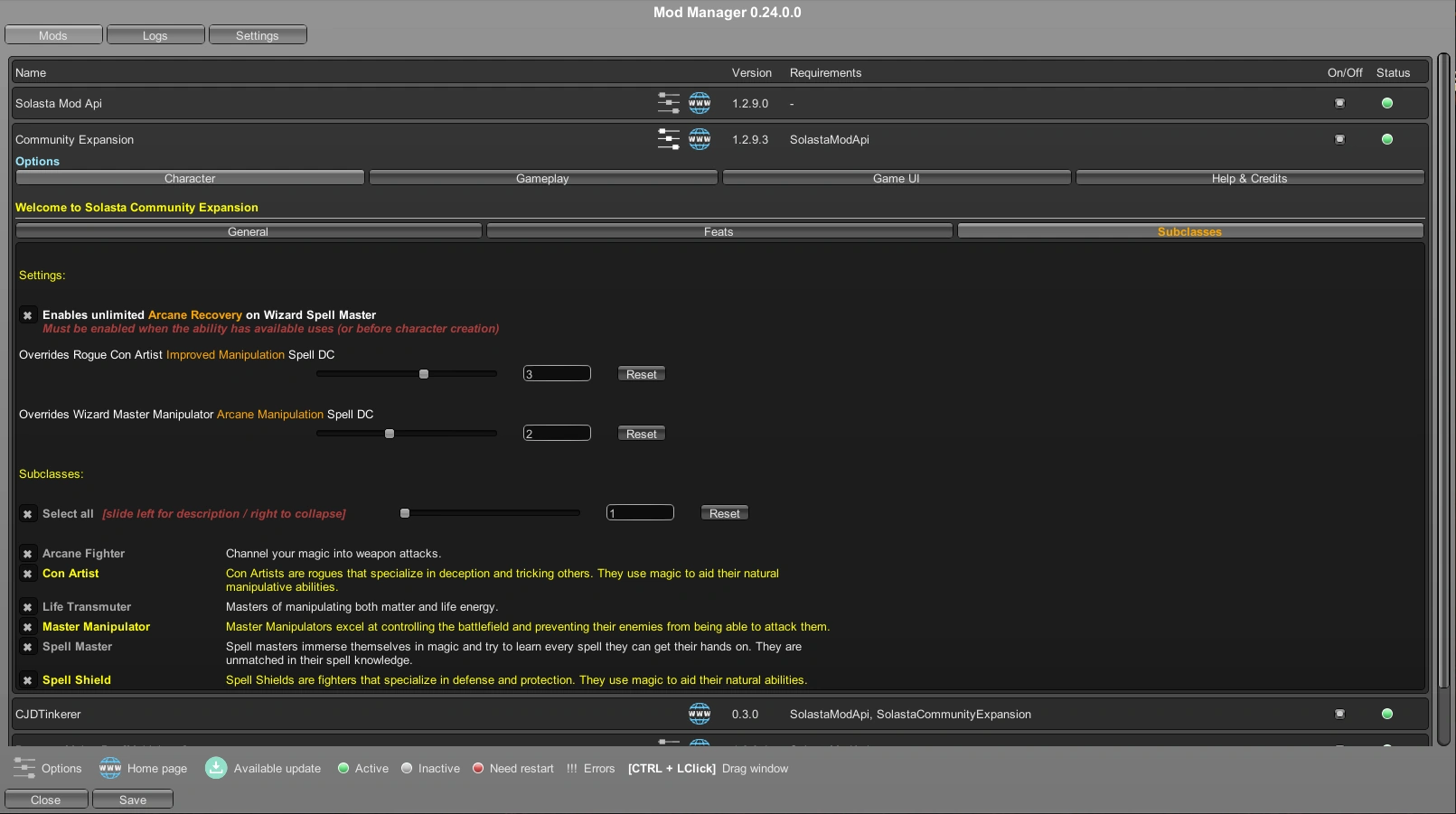This screenshot has width=1456, height=814.
Task: Select the Game UI options tab
Action: click(897, 178)
